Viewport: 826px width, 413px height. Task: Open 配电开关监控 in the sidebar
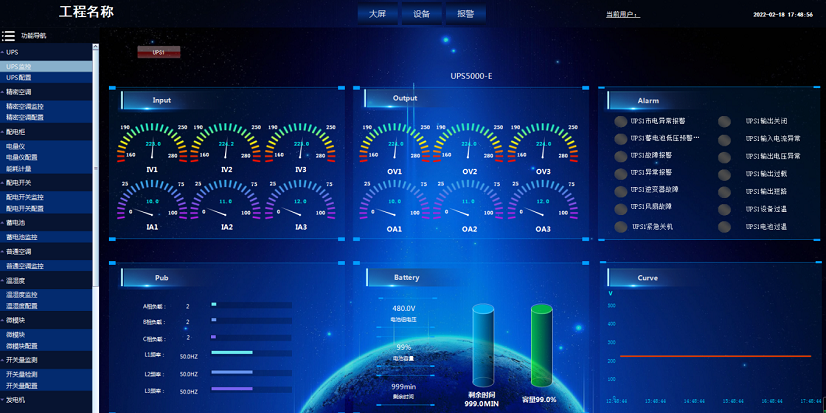click(x=46, y=197)
